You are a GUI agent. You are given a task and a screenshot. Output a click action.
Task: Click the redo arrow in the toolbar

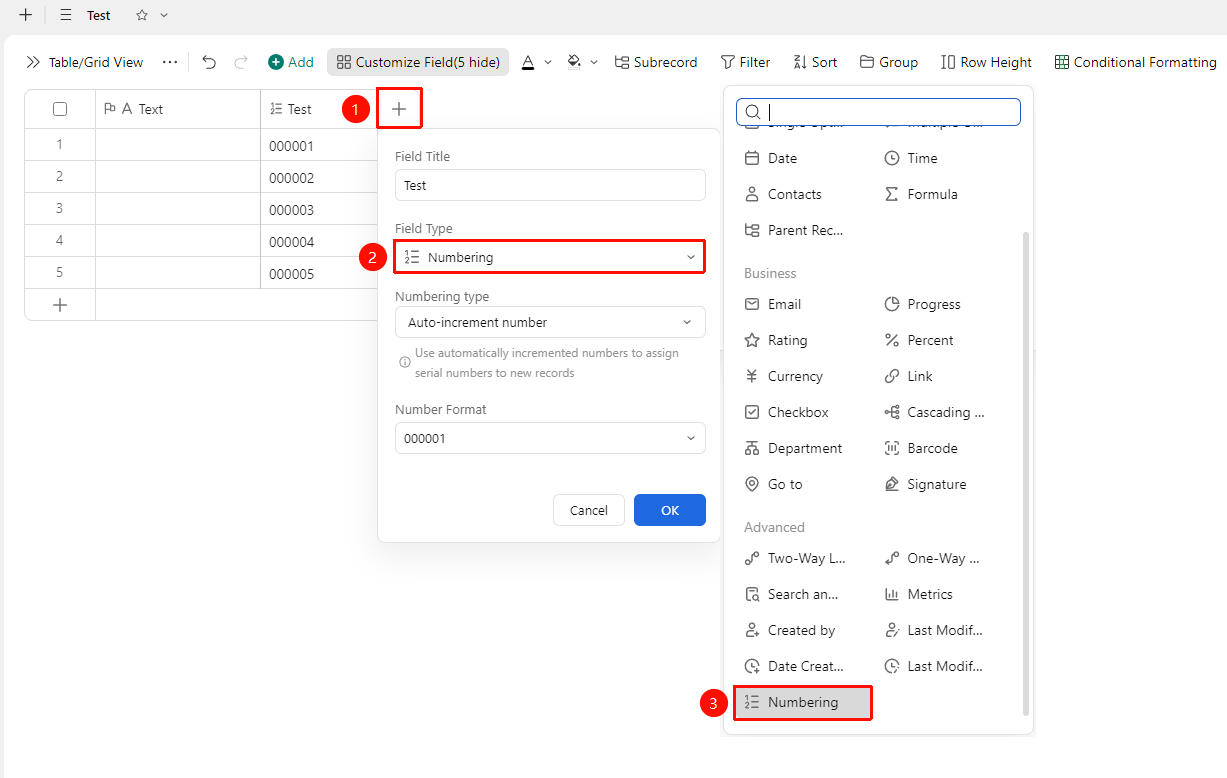(x=241, y=62)
